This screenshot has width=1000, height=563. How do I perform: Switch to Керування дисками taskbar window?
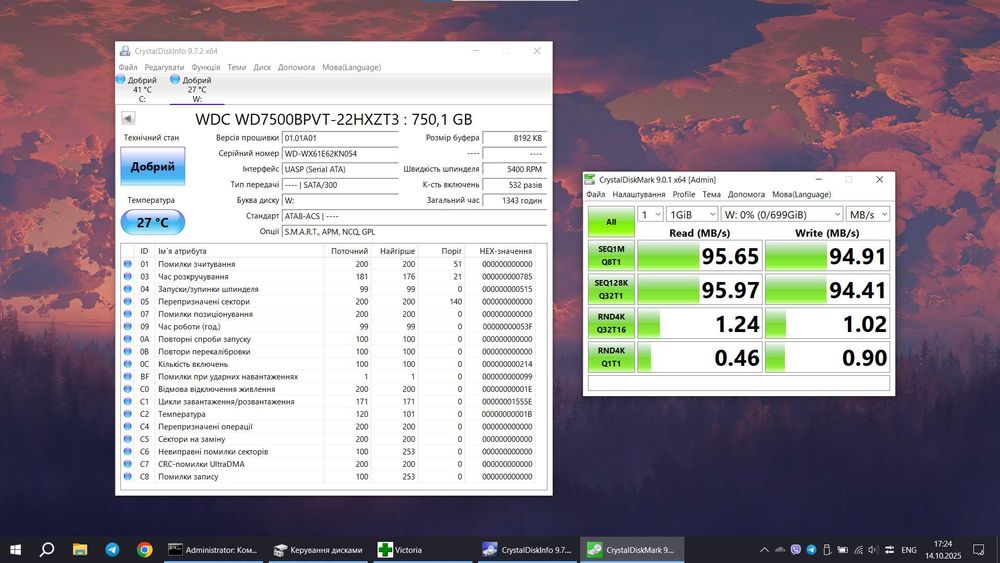click(318, 550)
